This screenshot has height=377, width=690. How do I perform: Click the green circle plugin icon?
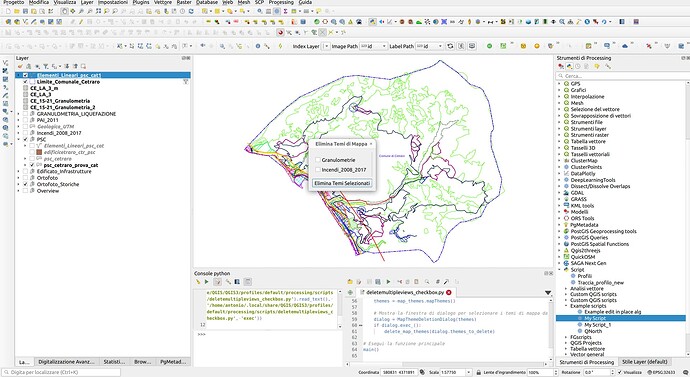coord(489,46)
